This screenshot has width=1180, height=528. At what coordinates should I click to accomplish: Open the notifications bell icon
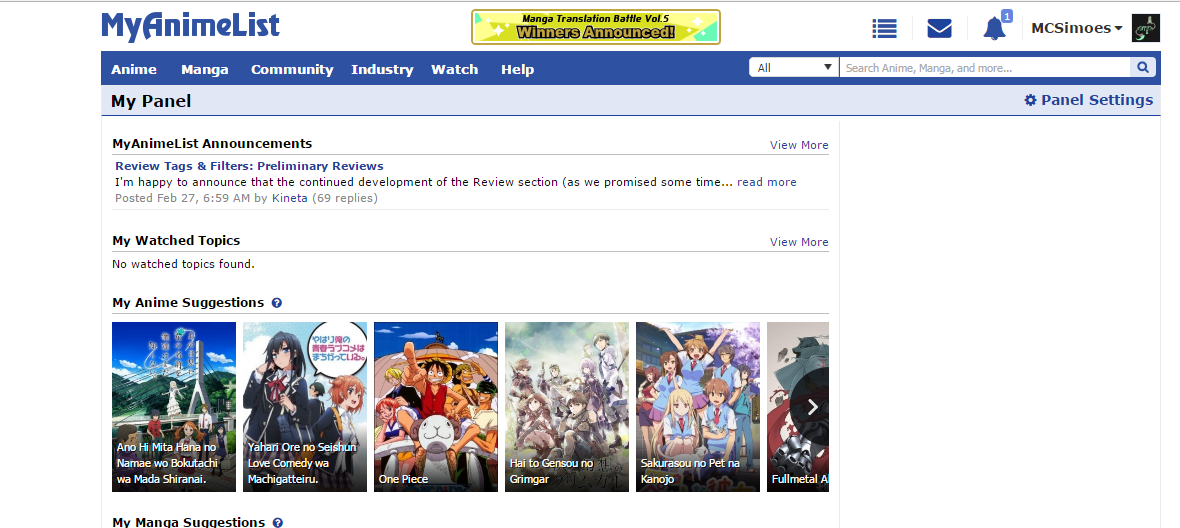(x=994, y=29)
